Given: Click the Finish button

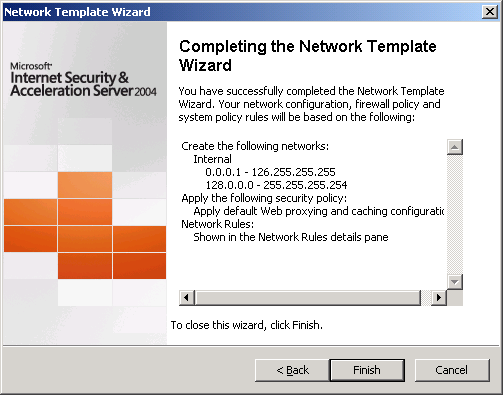Looking at the screenshot, I should click(367, 370).
